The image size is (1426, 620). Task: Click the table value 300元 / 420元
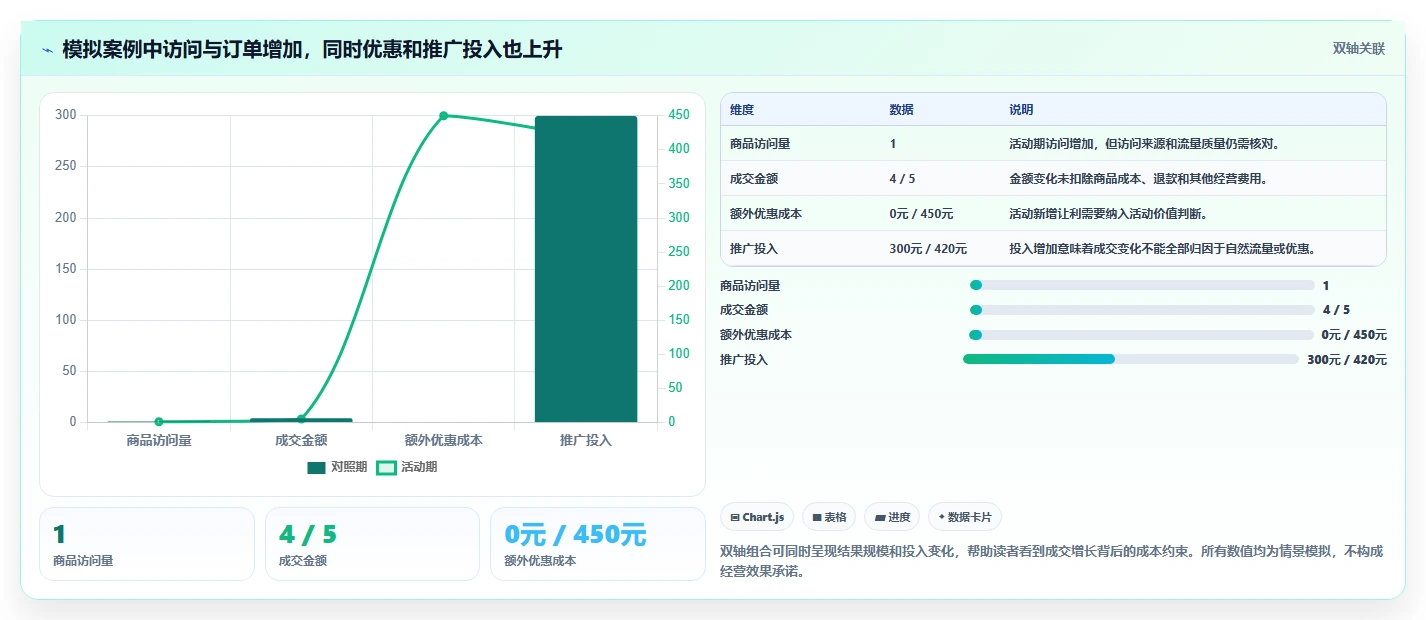click(928, 249)
